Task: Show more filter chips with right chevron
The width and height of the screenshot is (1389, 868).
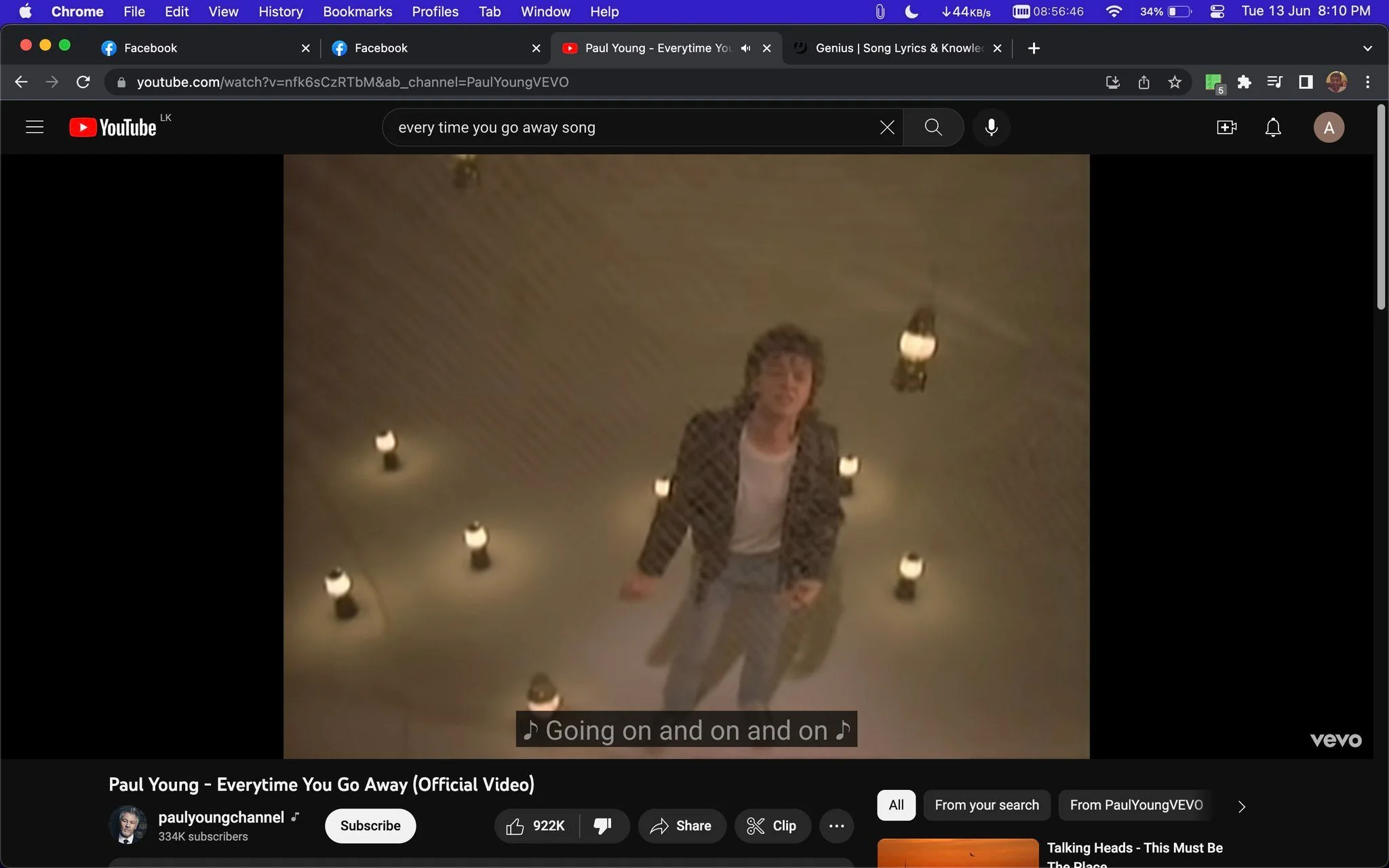Action: coord(1241,806)
